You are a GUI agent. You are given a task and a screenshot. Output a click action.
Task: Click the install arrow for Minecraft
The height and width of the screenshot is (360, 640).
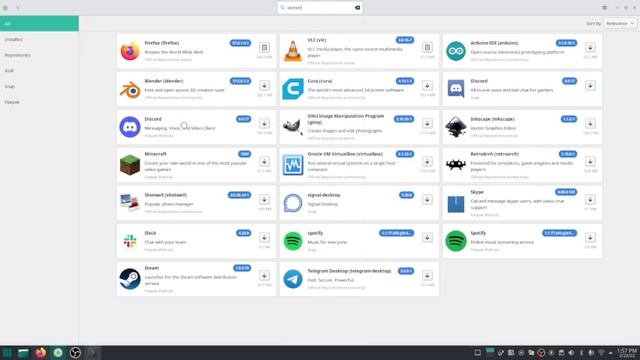tap(264, 161)
